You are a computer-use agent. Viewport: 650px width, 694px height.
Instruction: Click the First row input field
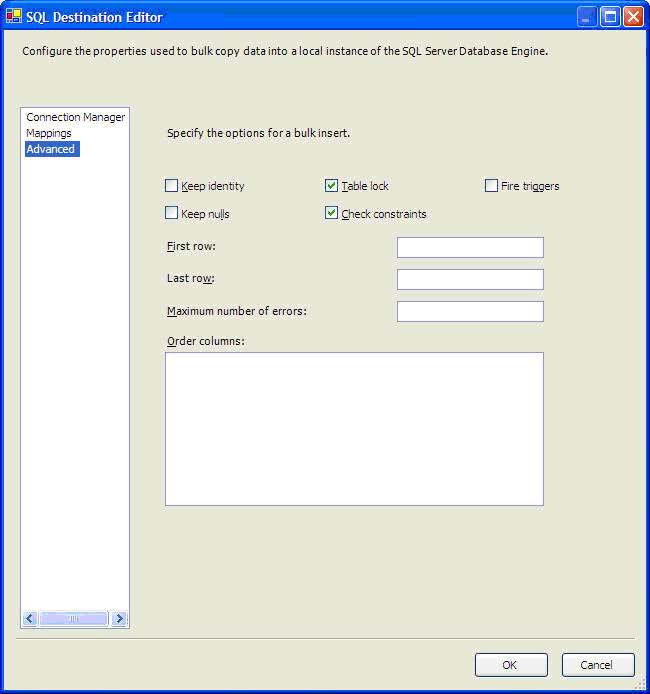(x=470, y=248)
